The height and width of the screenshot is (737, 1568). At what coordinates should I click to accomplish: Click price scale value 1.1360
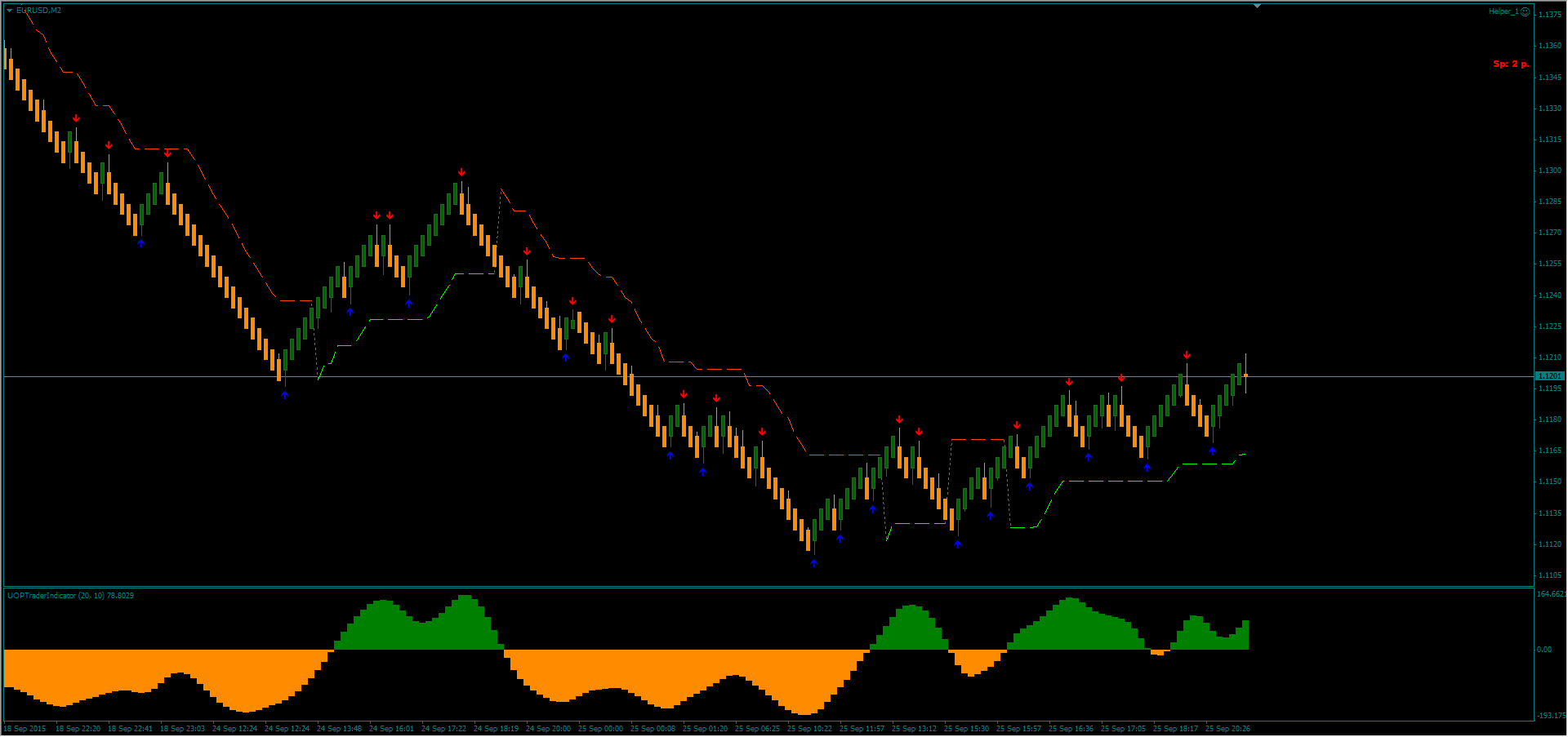pos(1550,46)
